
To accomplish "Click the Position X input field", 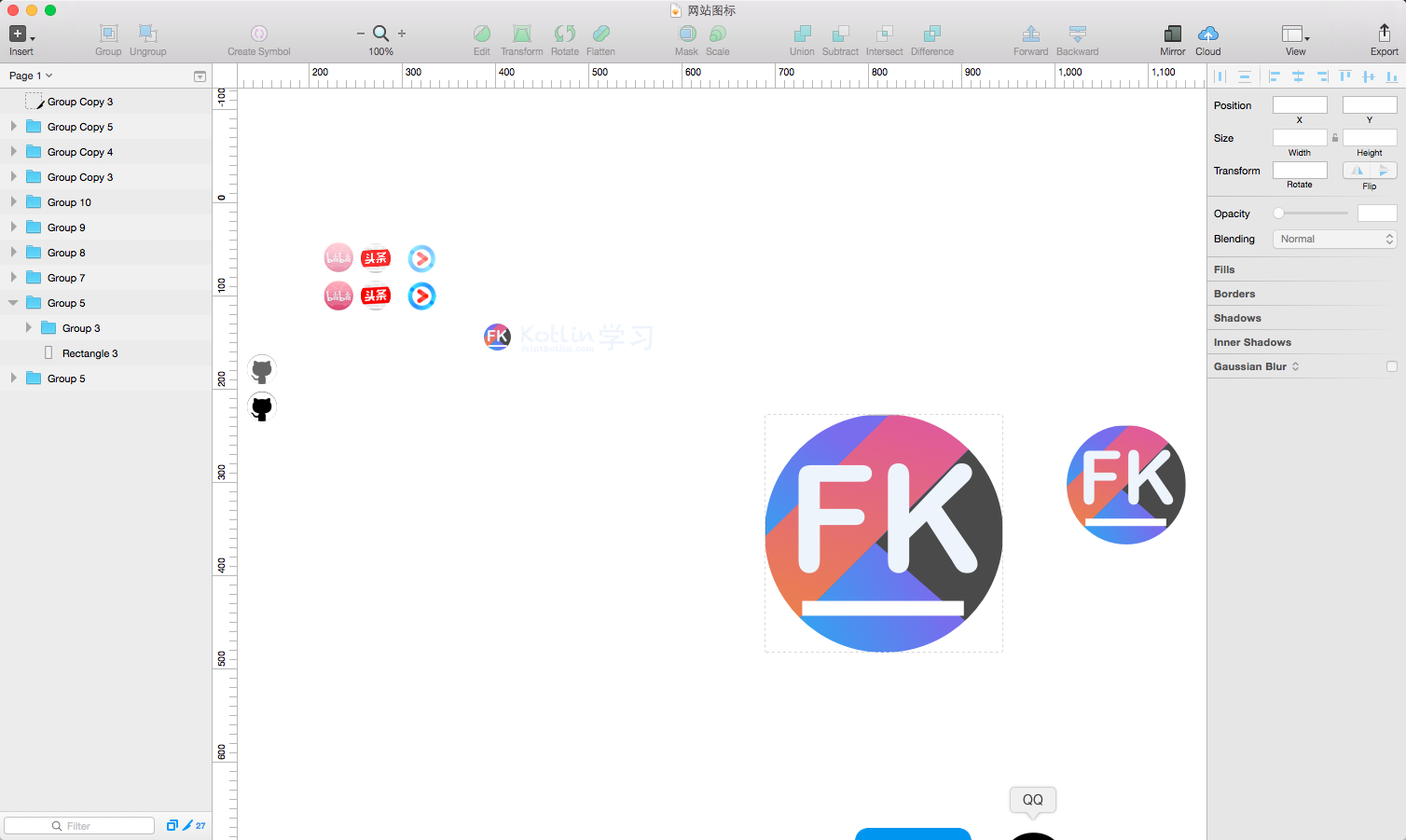I will (x=1300, y=105).
